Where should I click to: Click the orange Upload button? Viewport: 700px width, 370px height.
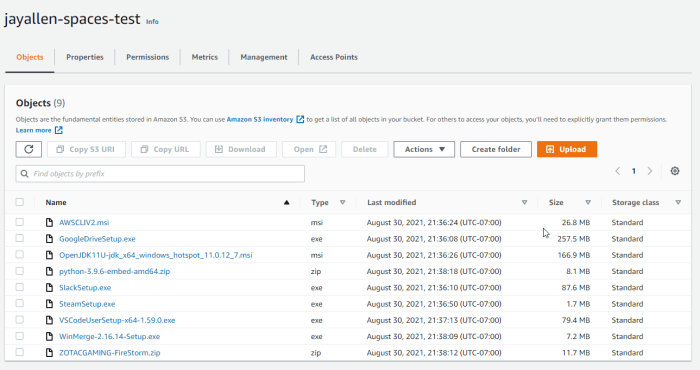tap(567, 150)
